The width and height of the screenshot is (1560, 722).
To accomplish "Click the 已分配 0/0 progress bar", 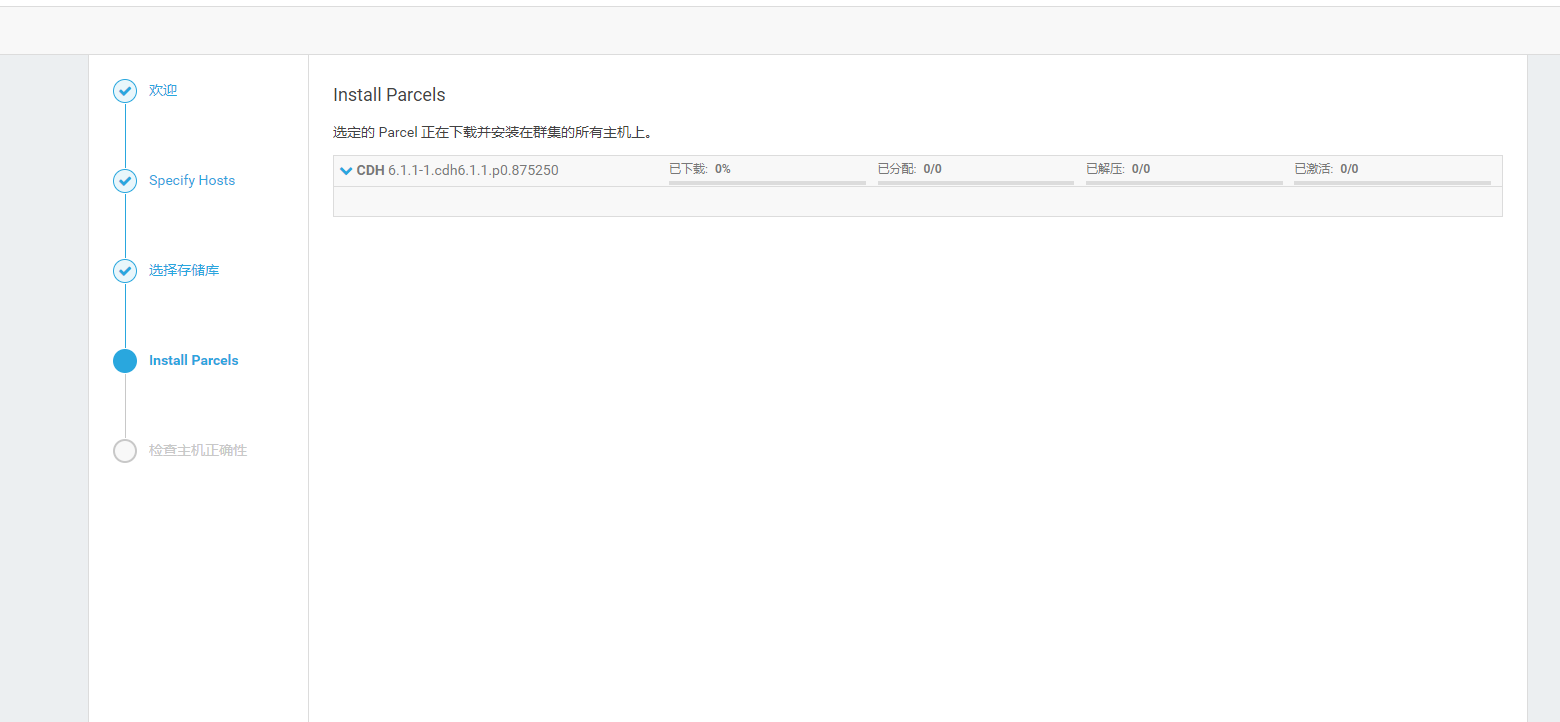I will point(975,184).
